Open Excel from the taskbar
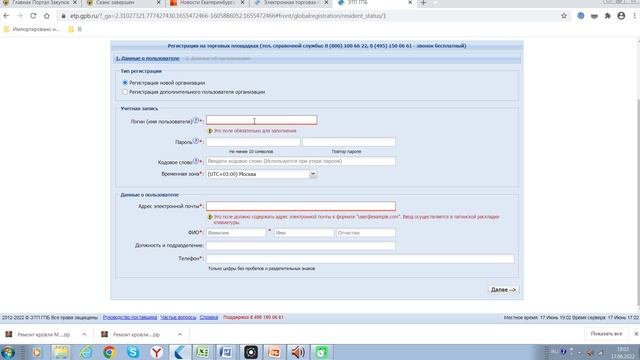640x360 pixels. (202, 352)
